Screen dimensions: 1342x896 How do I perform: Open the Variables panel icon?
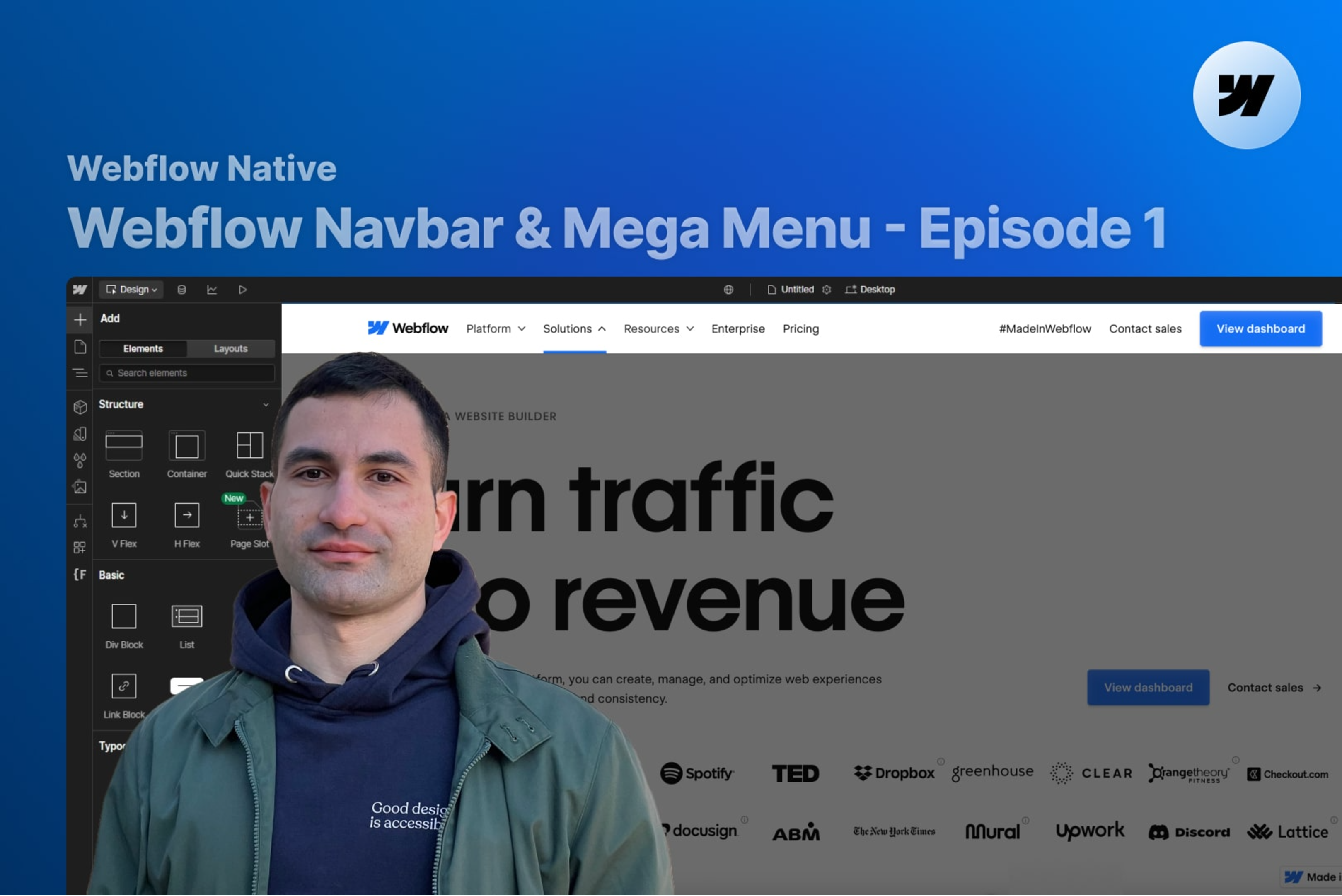point(80,434)
